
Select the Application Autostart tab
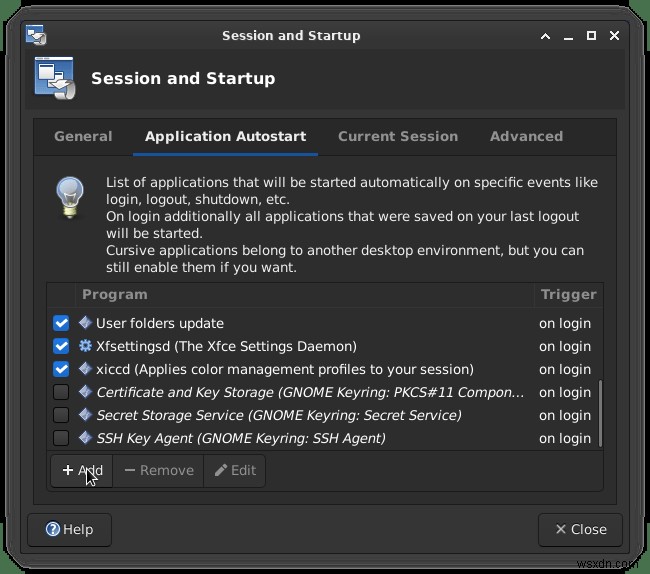[226, 136]
